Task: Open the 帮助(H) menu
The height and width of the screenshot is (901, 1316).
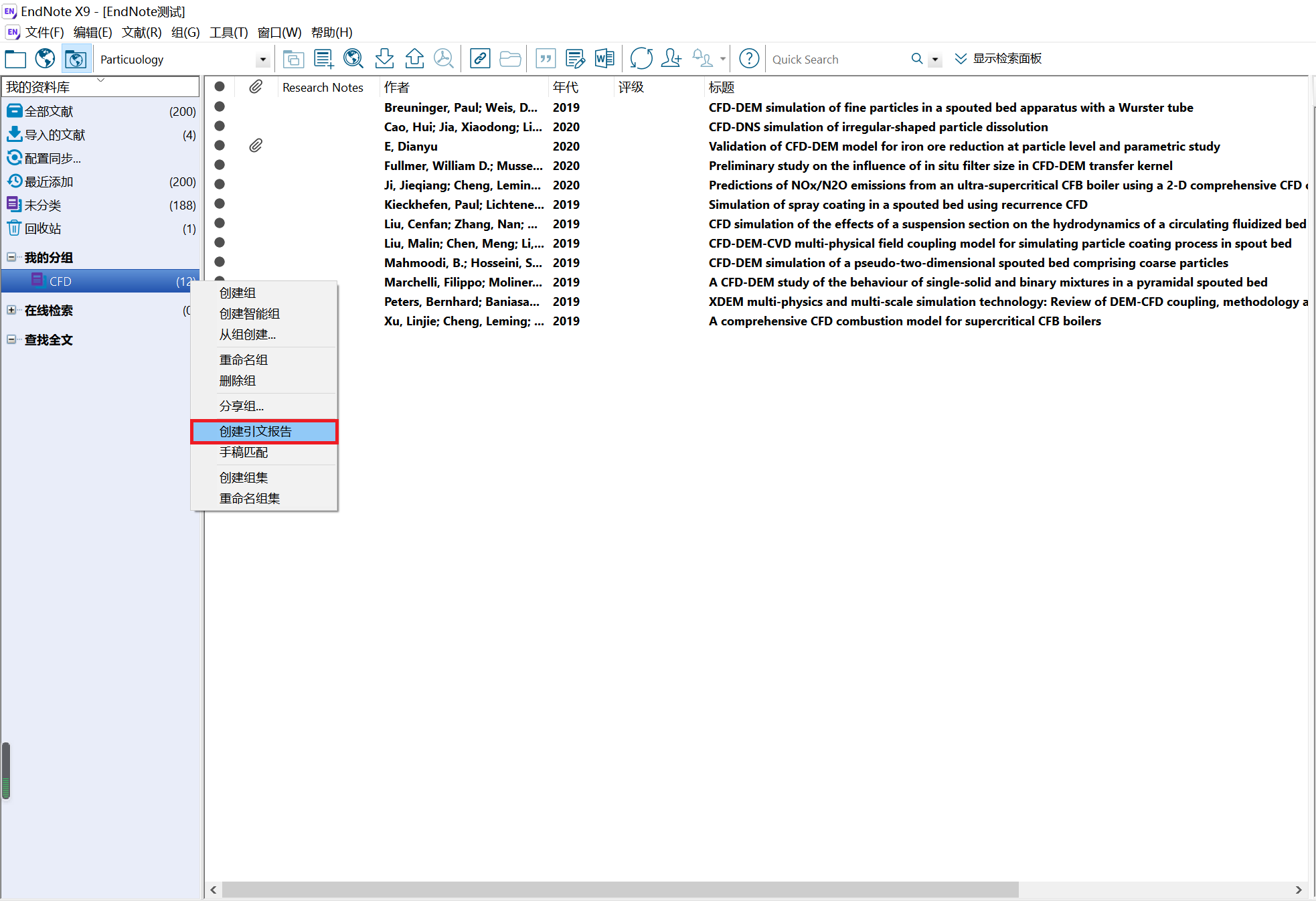Action: [x=332, y=32]
